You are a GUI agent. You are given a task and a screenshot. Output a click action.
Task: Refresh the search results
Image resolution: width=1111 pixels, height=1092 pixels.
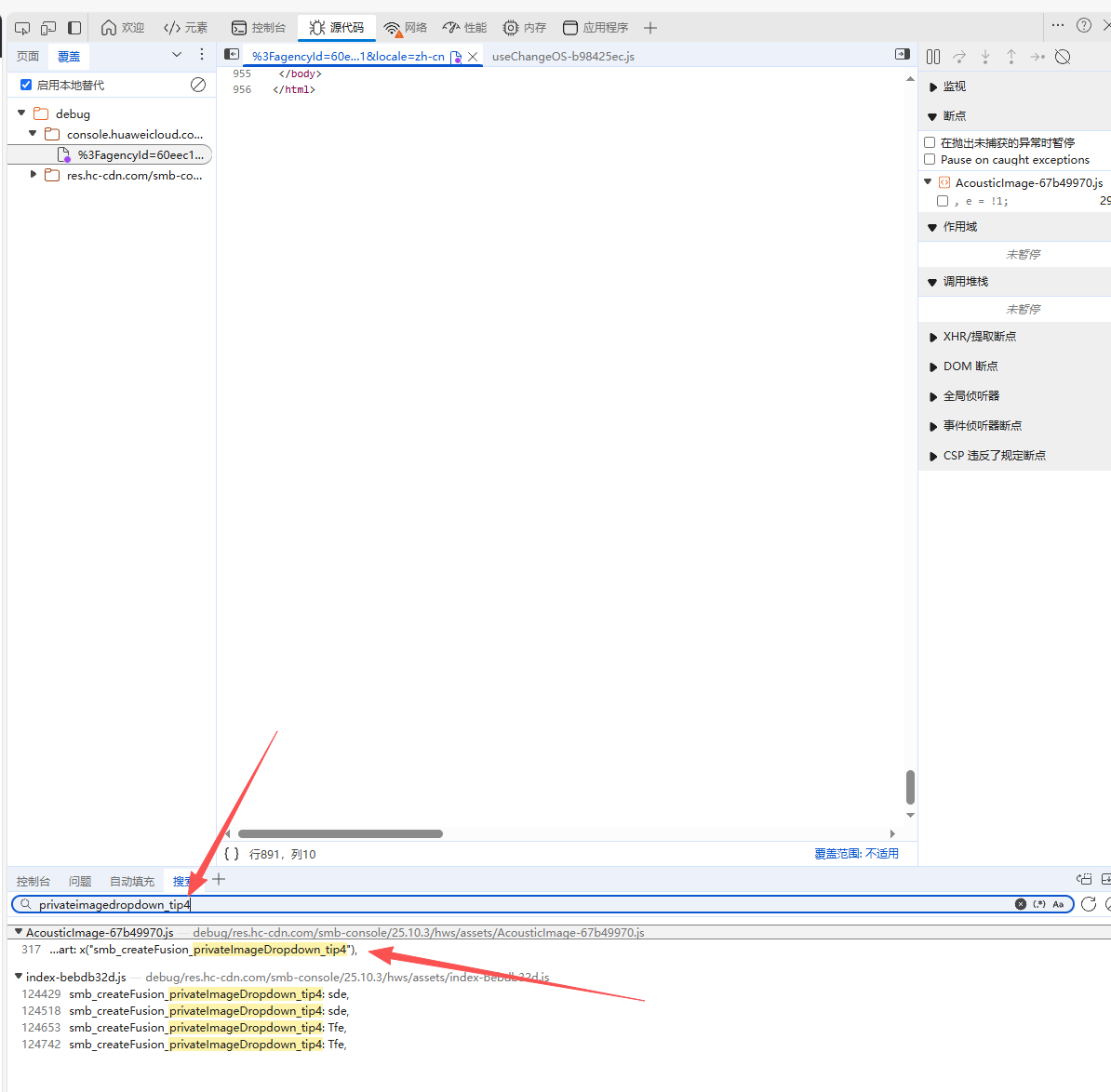tap(1089, 904)
